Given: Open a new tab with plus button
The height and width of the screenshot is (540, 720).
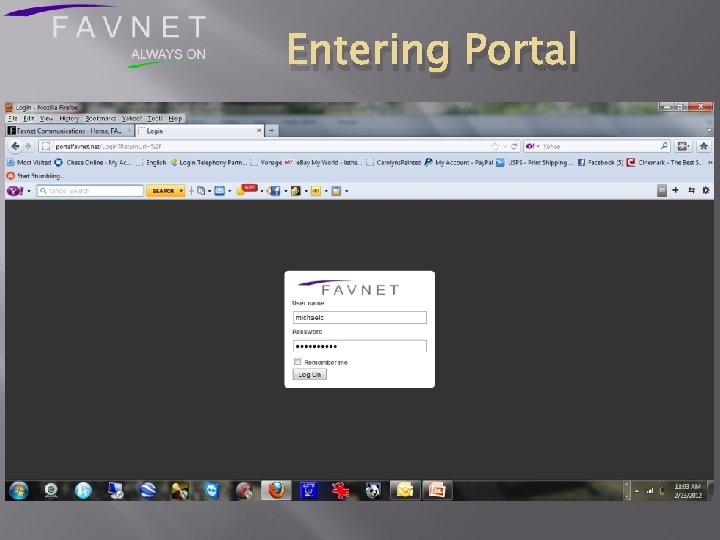Looking at the screenshot, I should tap(271, 131).
